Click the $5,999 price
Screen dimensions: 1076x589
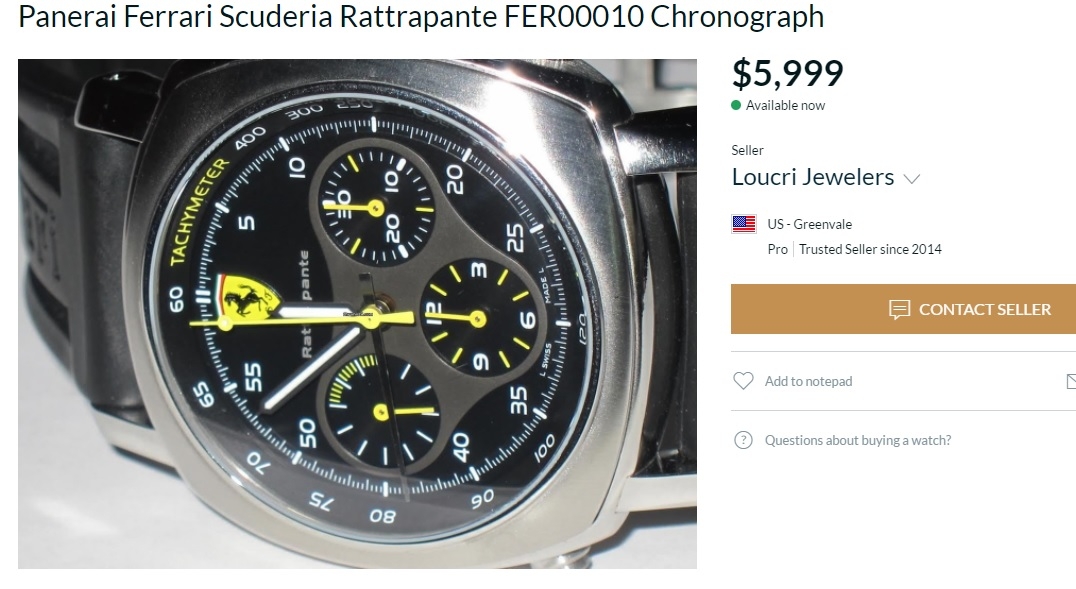pos(788,73)
